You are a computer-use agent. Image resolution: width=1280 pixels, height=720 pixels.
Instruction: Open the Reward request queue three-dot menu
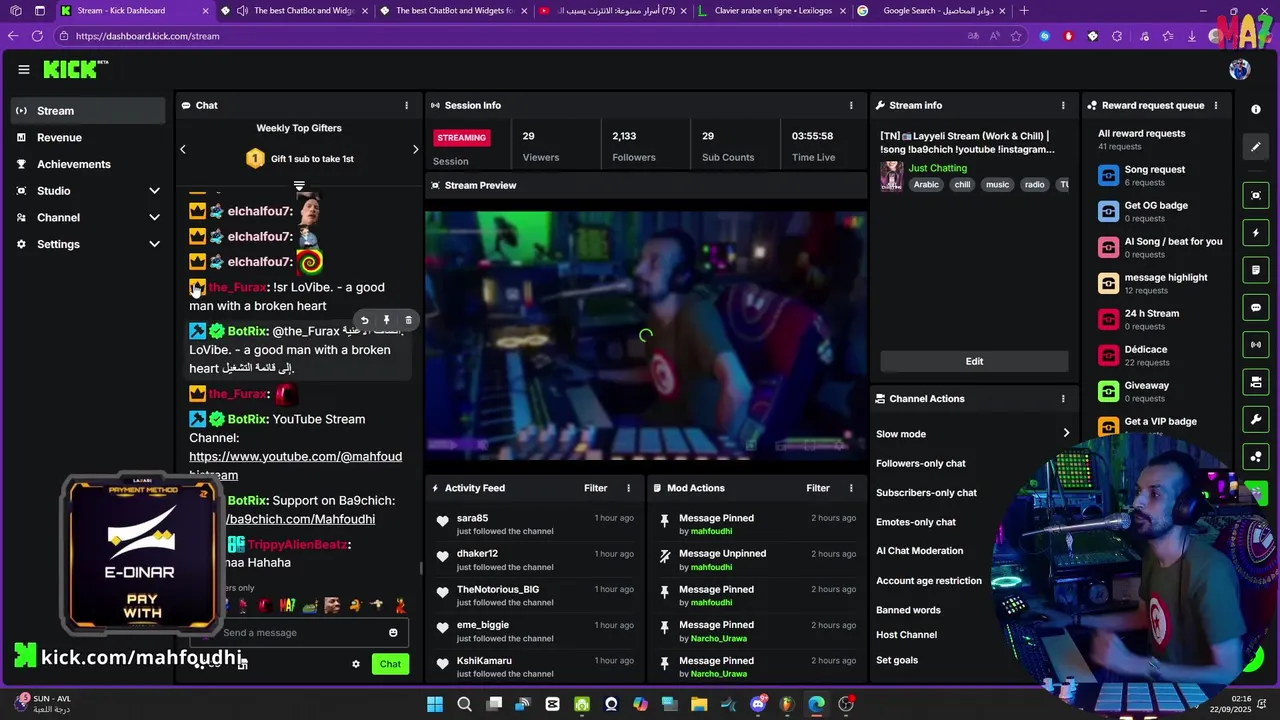1216,105
